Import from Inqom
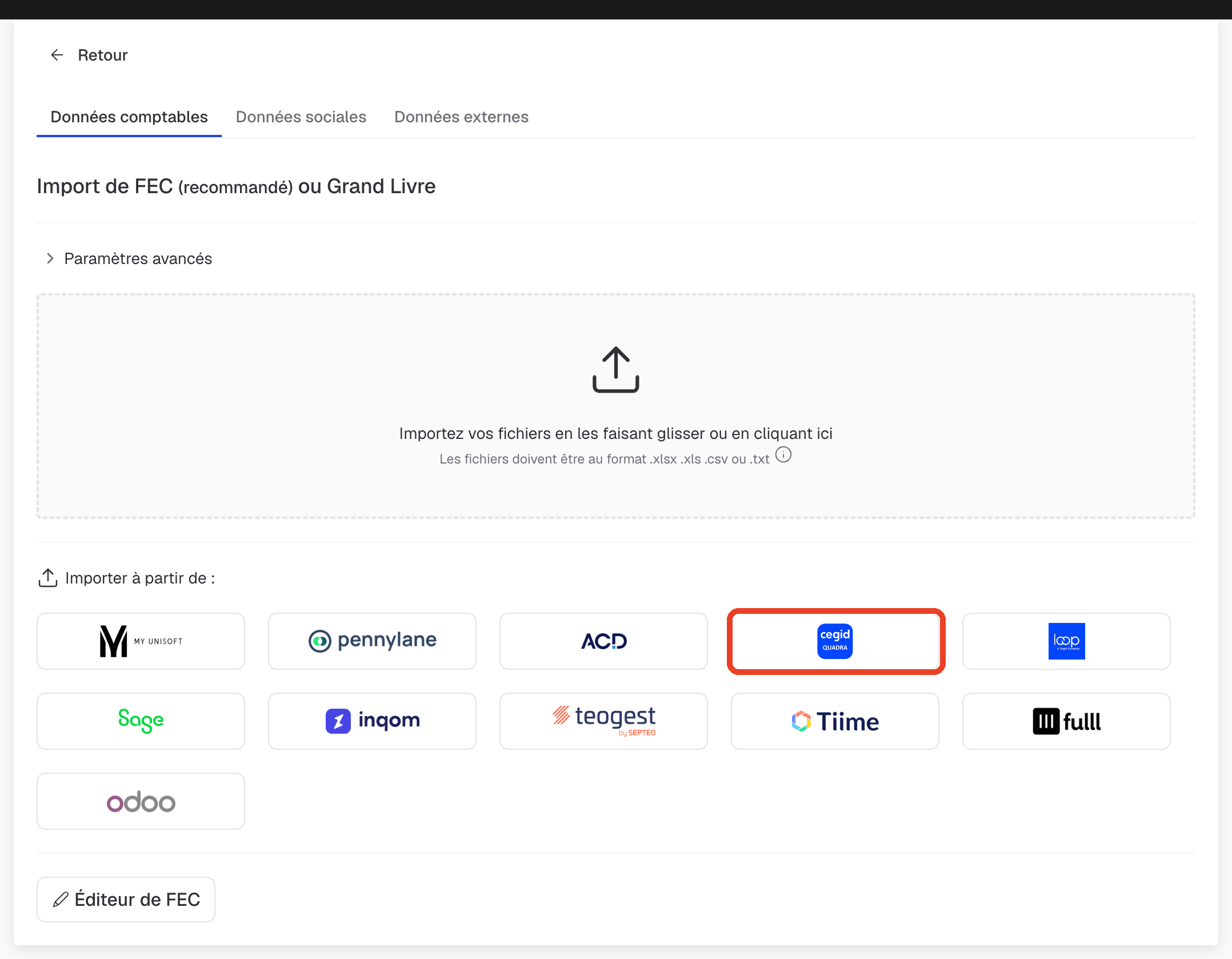Image resolution: width=1232 pixels, height=959 pixels. point(372,721)
